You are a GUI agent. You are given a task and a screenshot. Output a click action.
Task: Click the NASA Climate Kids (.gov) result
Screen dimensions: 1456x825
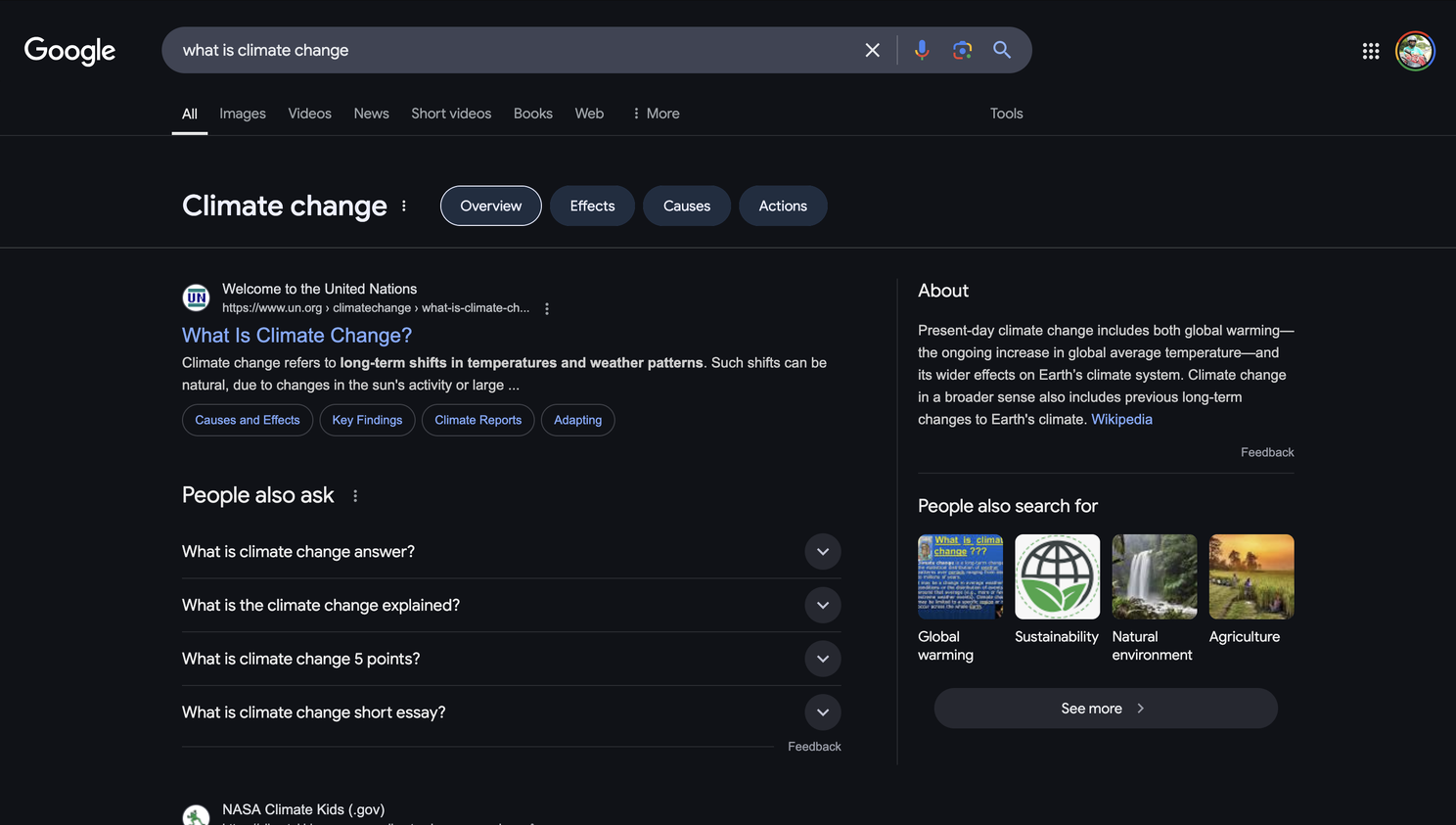click(303, 809)
